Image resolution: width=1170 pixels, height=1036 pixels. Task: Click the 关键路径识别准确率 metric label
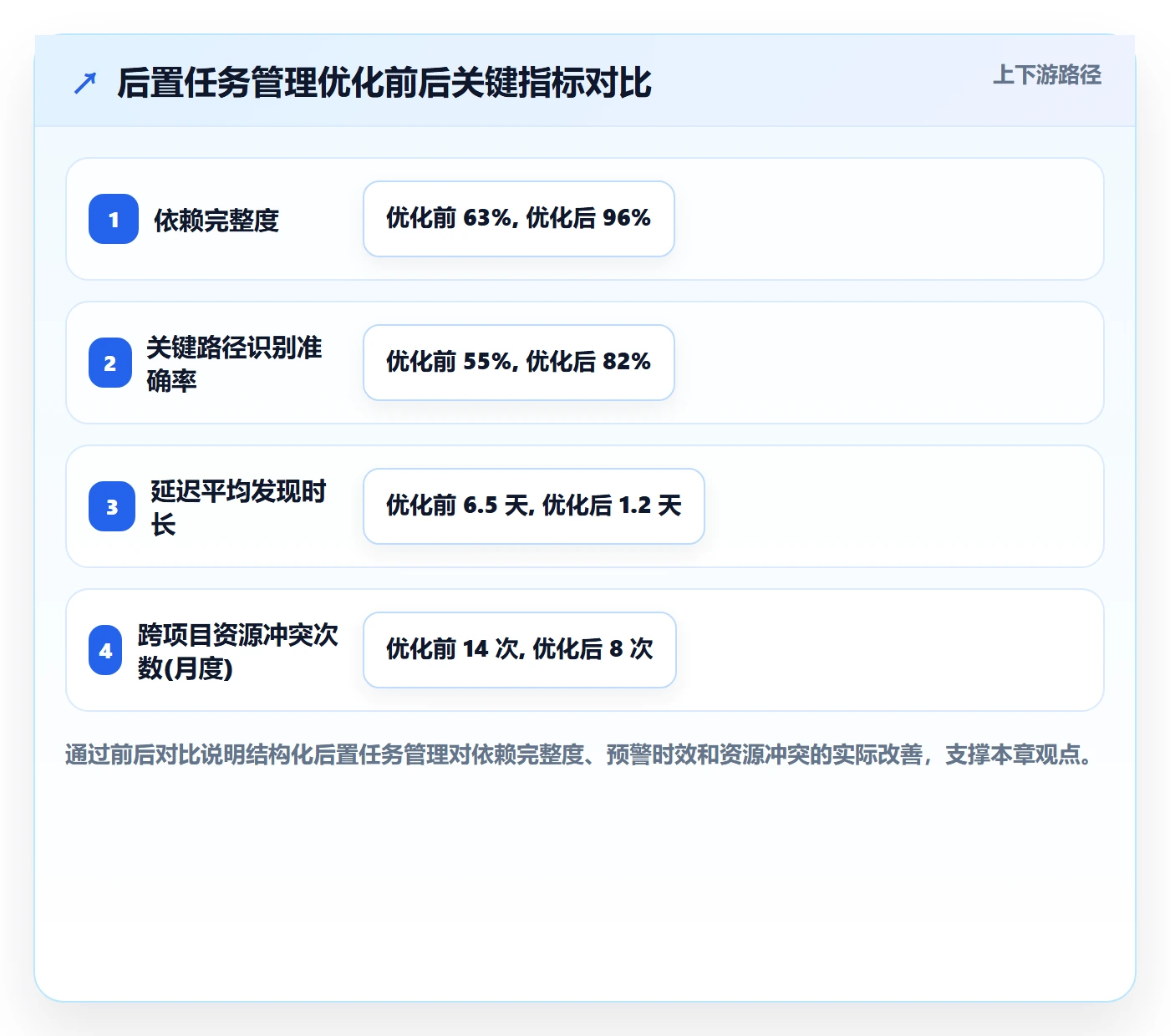click(234, 363)
